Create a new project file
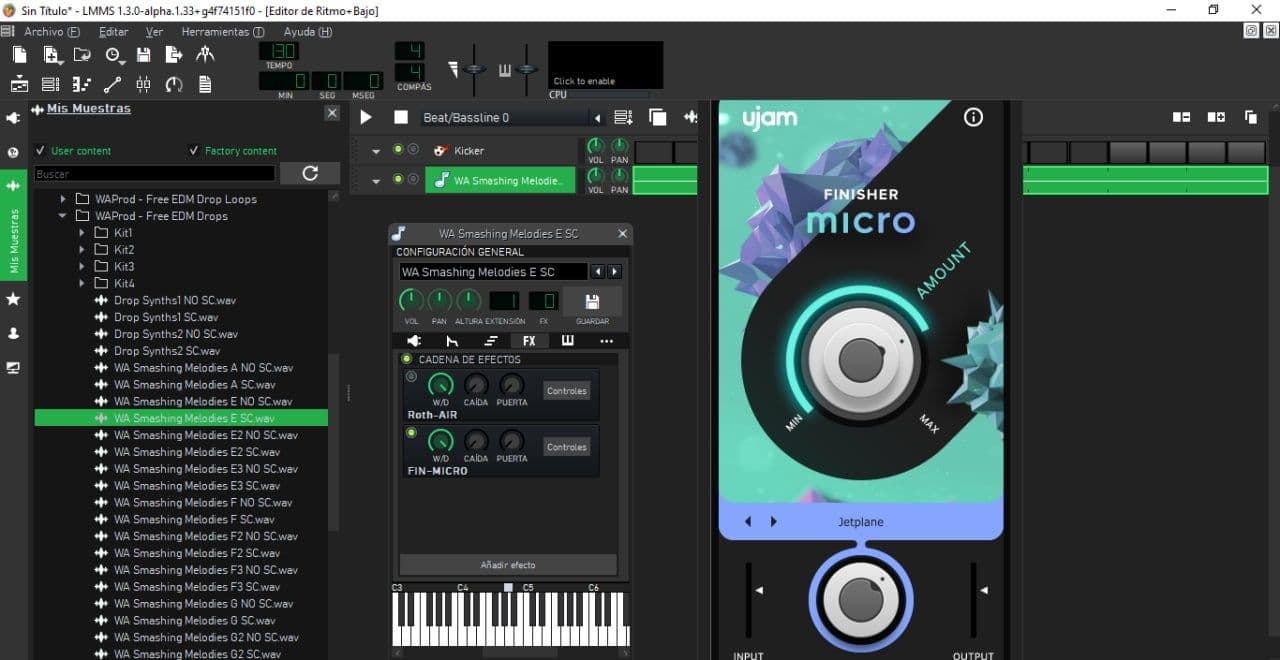This screenshot has height=660, width=1280. (x=20, y=55)
